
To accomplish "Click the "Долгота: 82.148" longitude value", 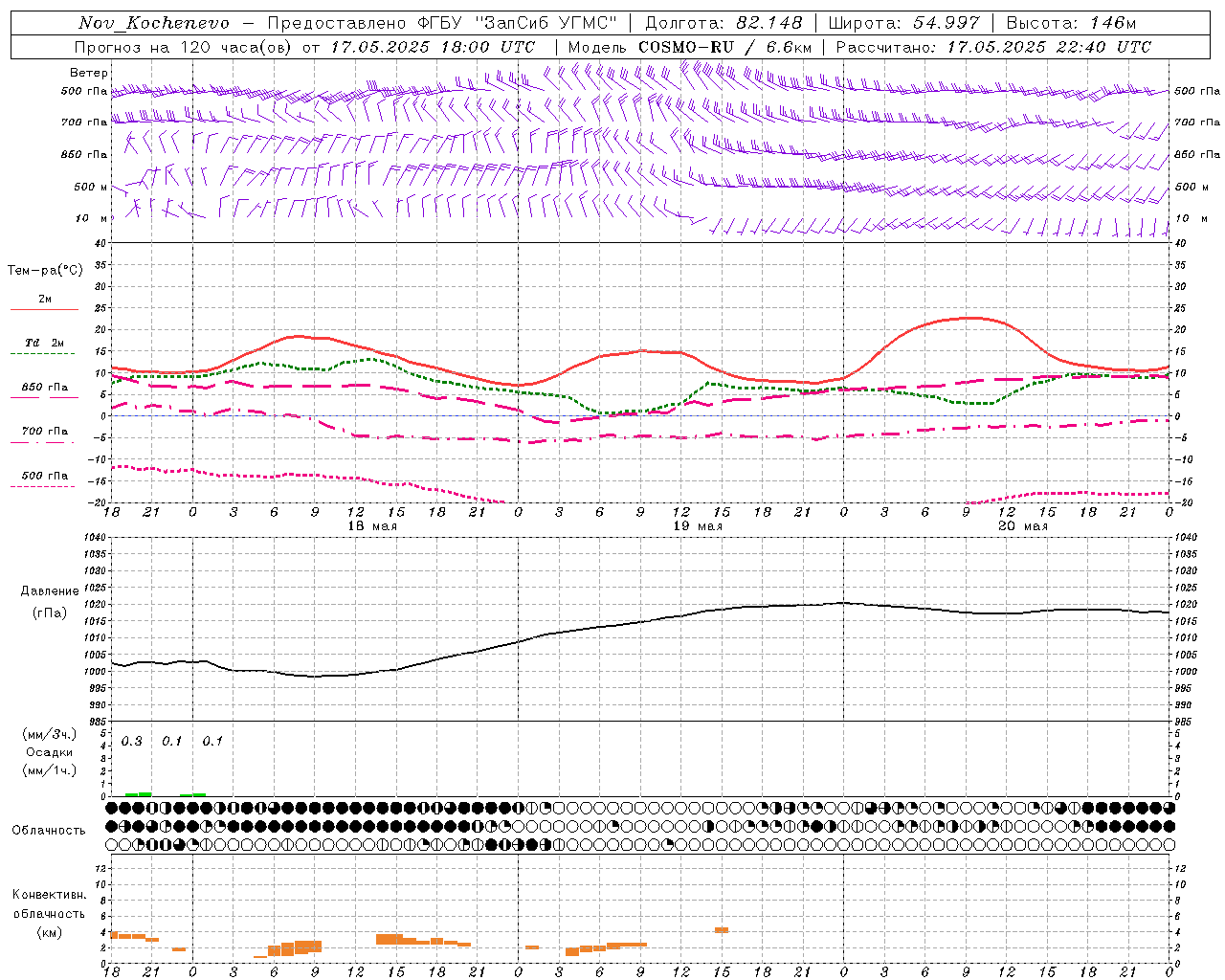I will click(724, 23).
